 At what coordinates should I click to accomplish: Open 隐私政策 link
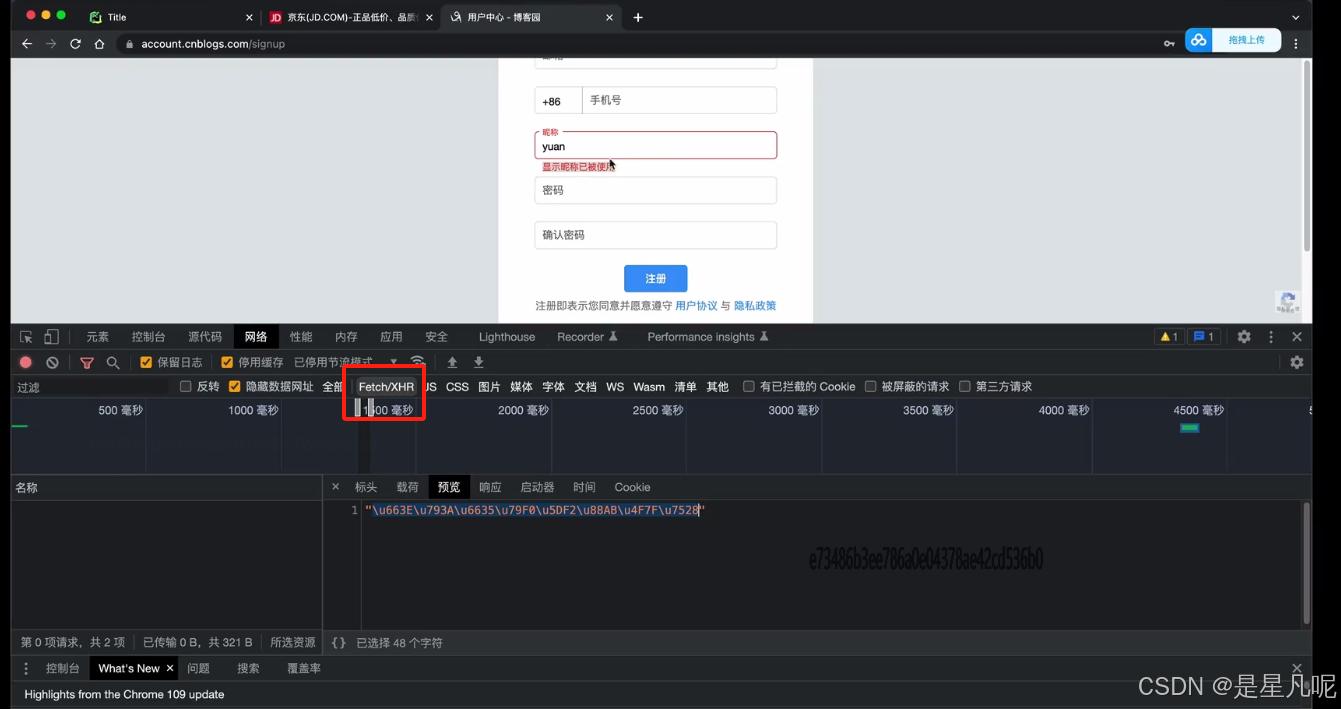755,306
